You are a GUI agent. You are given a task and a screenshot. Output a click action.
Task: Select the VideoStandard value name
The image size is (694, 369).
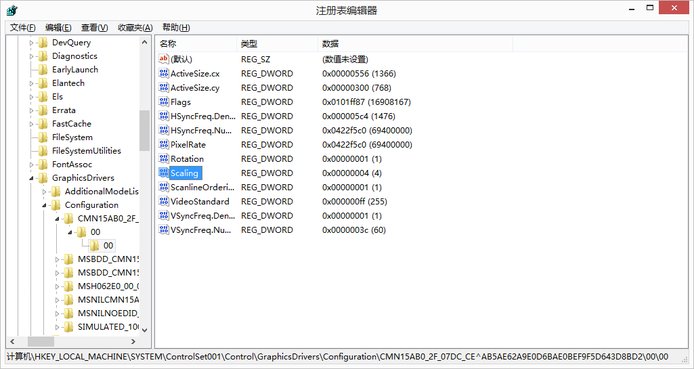[200, 201]
